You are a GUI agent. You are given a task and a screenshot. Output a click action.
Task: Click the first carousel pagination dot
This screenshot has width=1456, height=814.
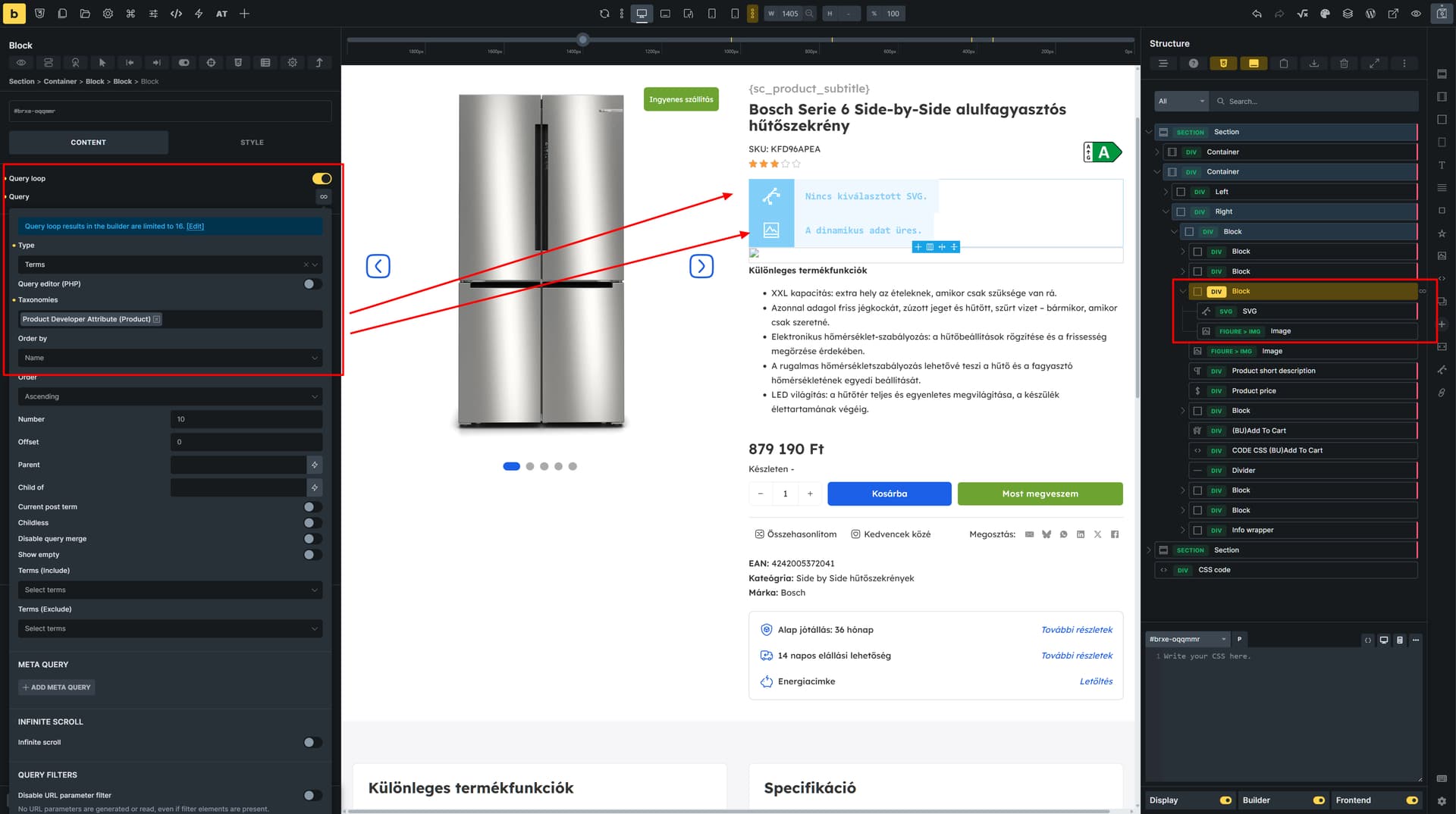point(511,467)
